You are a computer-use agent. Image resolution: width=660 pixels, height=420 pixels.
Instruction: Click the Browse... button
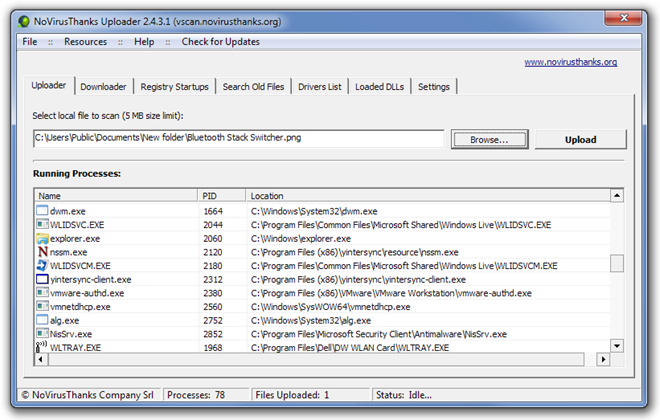(x=490, y=139)
